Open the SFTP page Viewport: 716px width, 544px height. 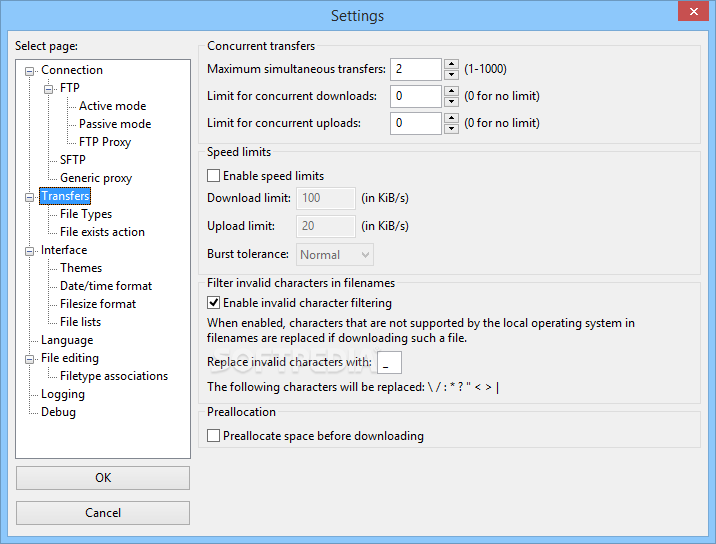[73, 160]
